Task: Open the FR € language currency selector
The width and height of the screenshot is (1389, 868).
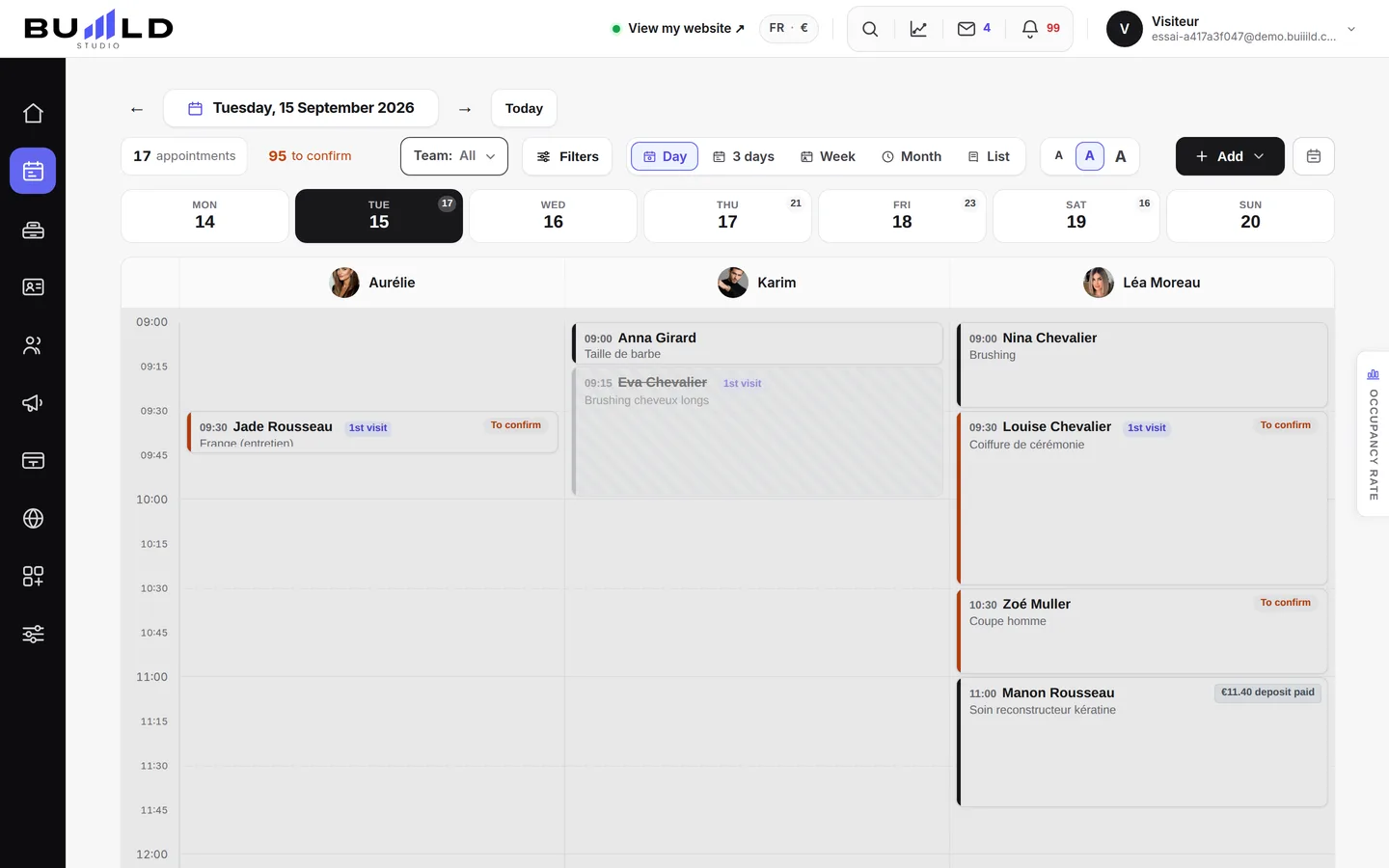Action: pyautogui.click(x=789, y=28)
